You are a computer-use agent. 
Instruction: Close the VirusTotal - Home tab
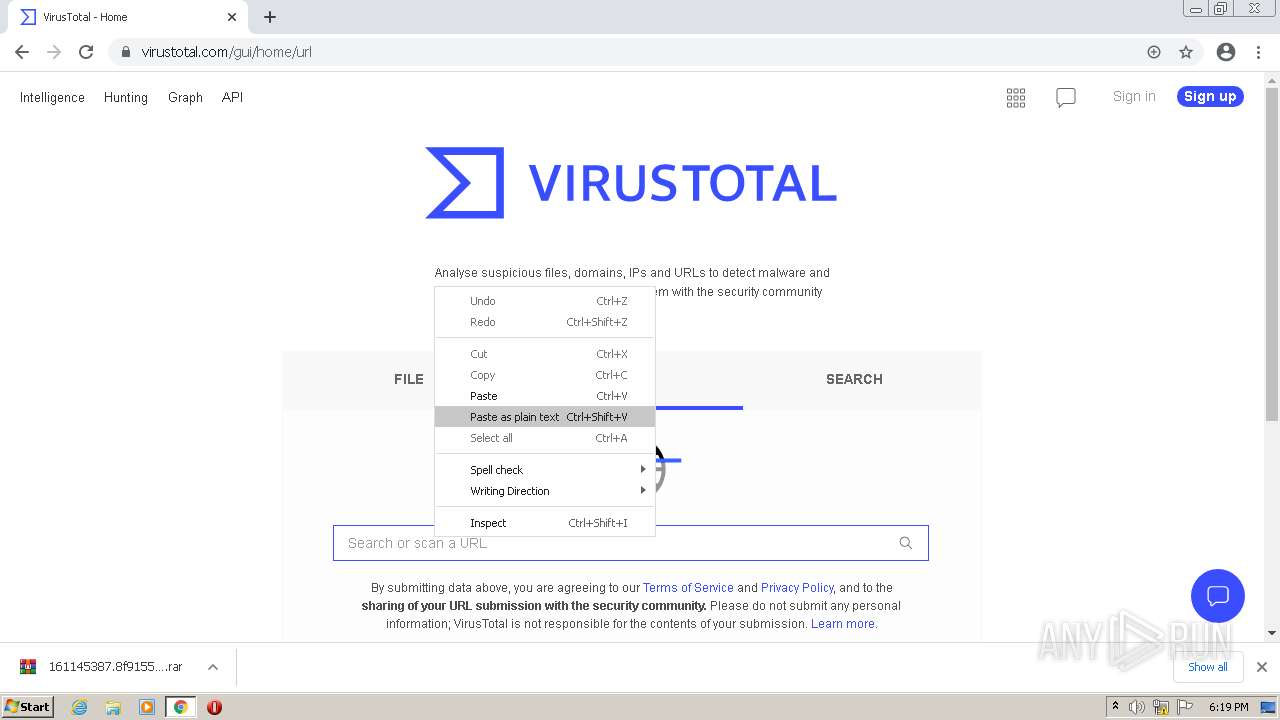(x=232, y=17)
